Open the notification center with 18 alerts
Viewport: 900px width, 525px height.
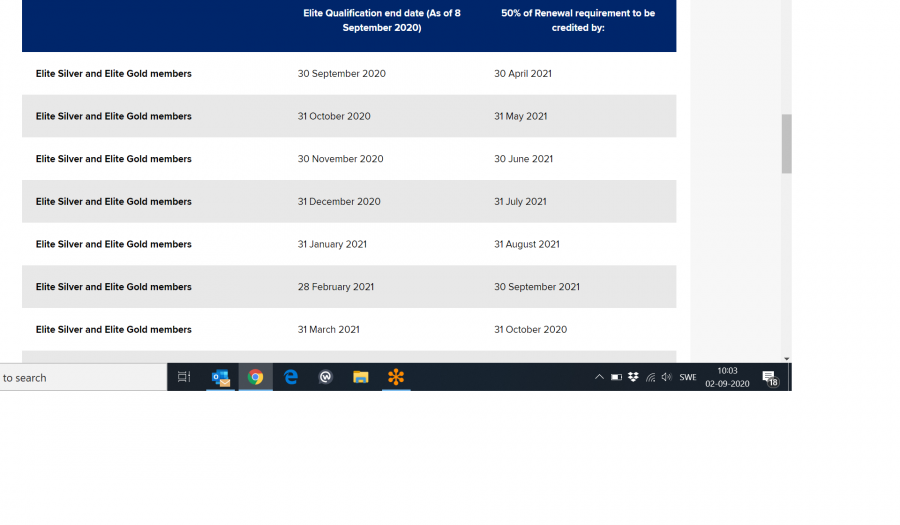click(x=770, y=377)
